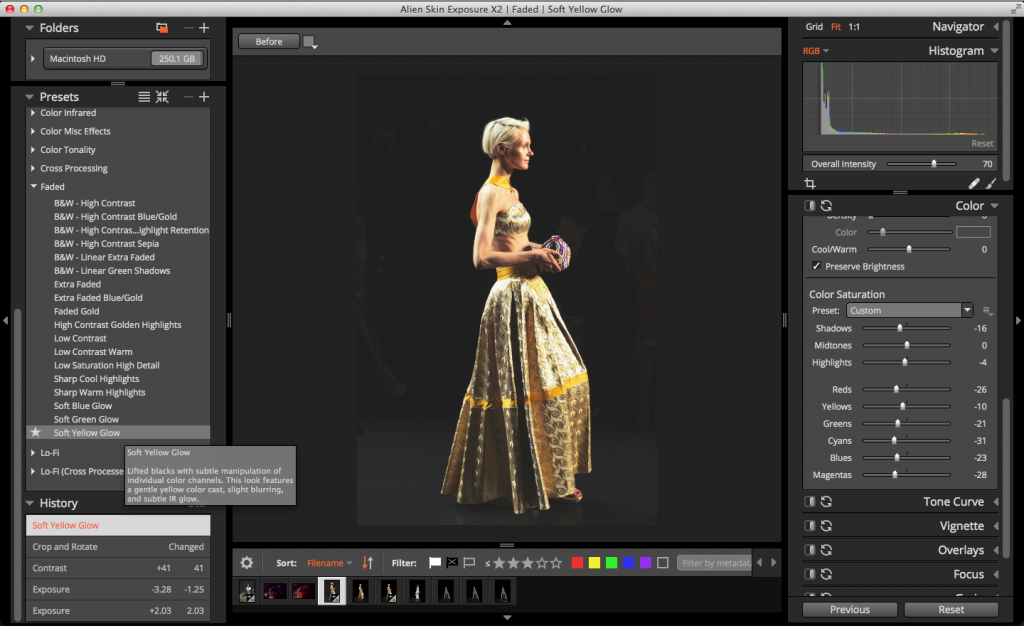The width and height of the screenshot is (1024, 626).
Task: Collapse all preset groups using the arrows icon
Action: (162, 97)
